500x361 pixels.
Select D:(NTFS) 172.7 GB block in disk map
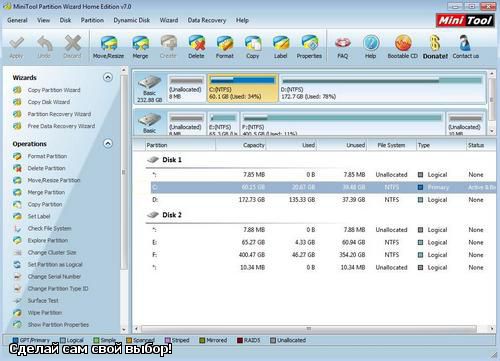382,88
